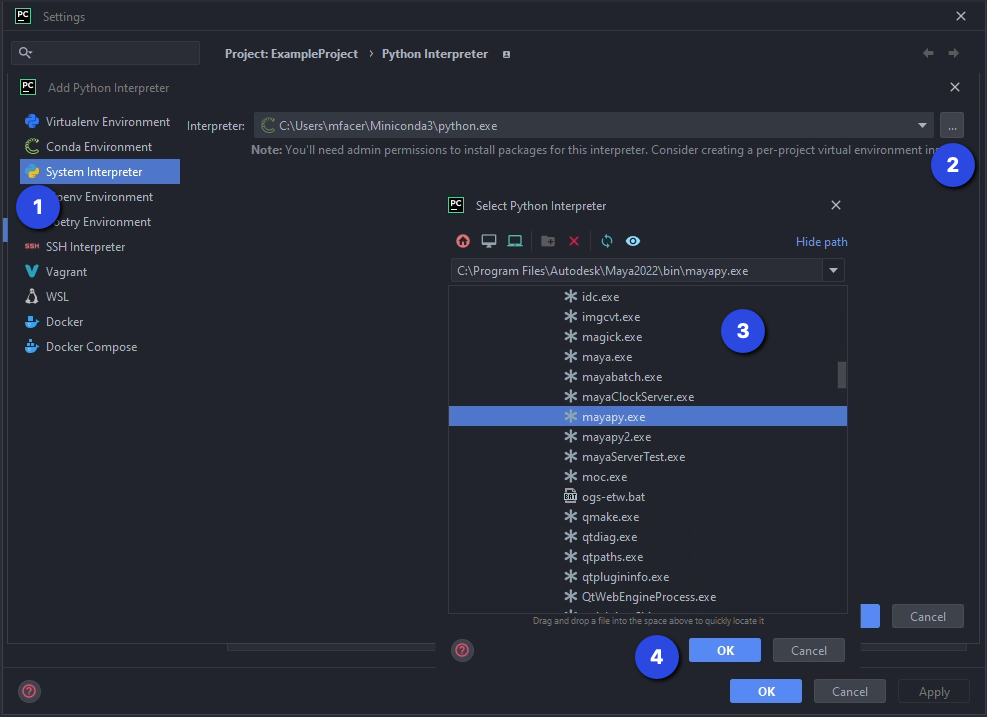Expand the interpreter file path combo box

(x=833, y=270)
